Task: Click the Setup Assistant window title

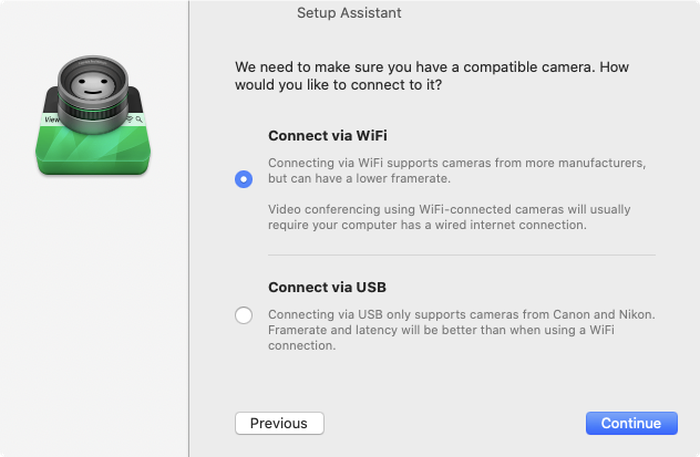Action: point(349,13)
